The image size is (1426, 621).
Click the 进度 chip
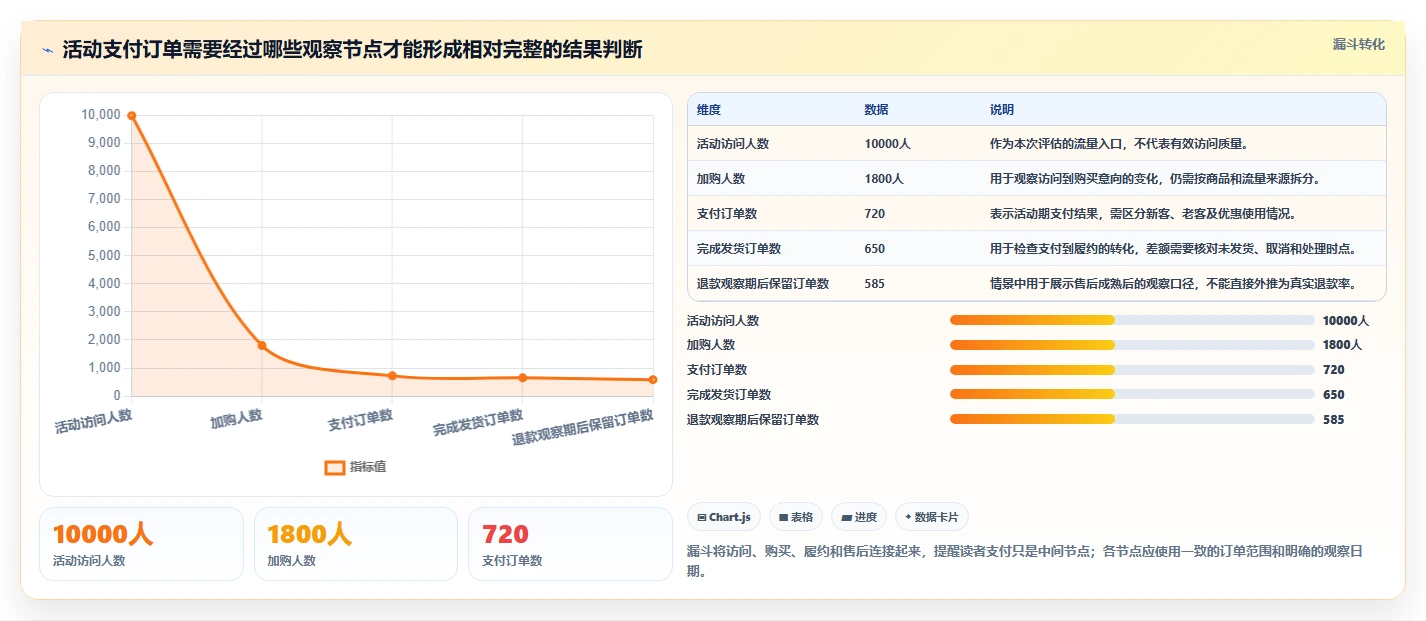coord(859,517)
